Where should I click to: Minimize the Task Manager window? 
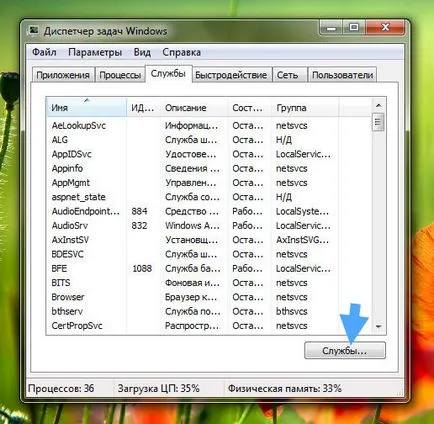click(x=331, y=28)
